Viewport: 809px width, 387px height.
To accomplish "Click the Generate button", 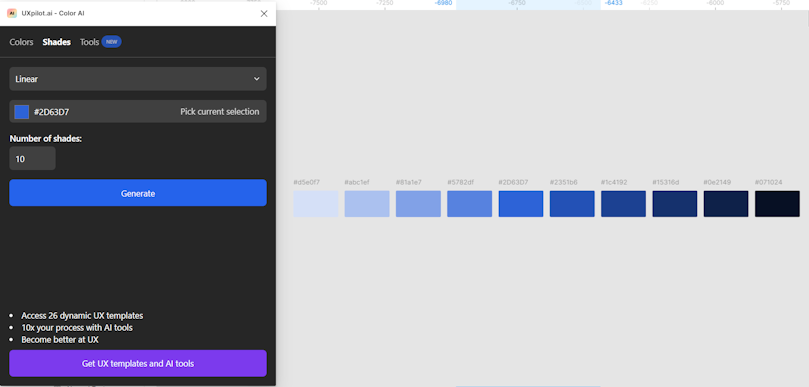I will pos(138,193).
